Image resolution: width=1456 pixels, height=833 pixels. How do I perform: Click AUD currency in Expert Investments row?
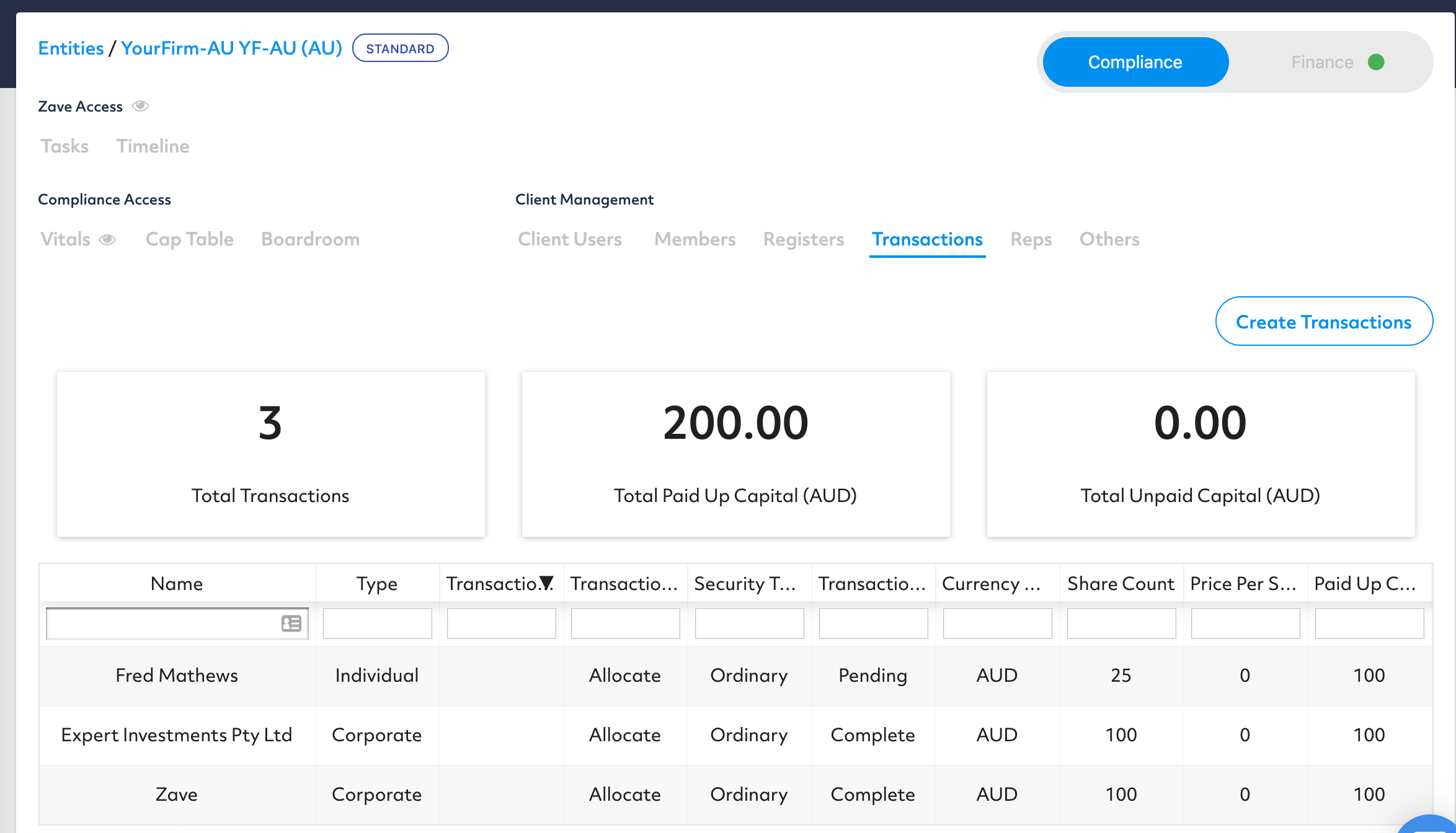tap(998, 734)
